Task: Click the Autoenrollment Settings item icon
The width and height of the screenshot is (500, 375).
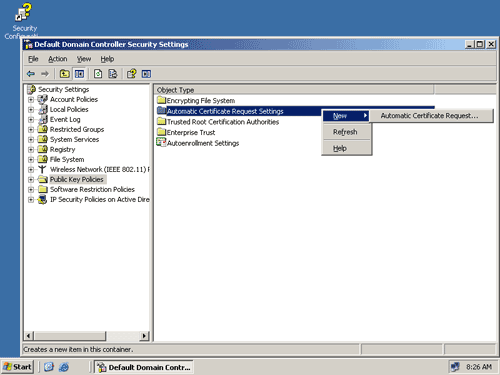Action: 161,143
